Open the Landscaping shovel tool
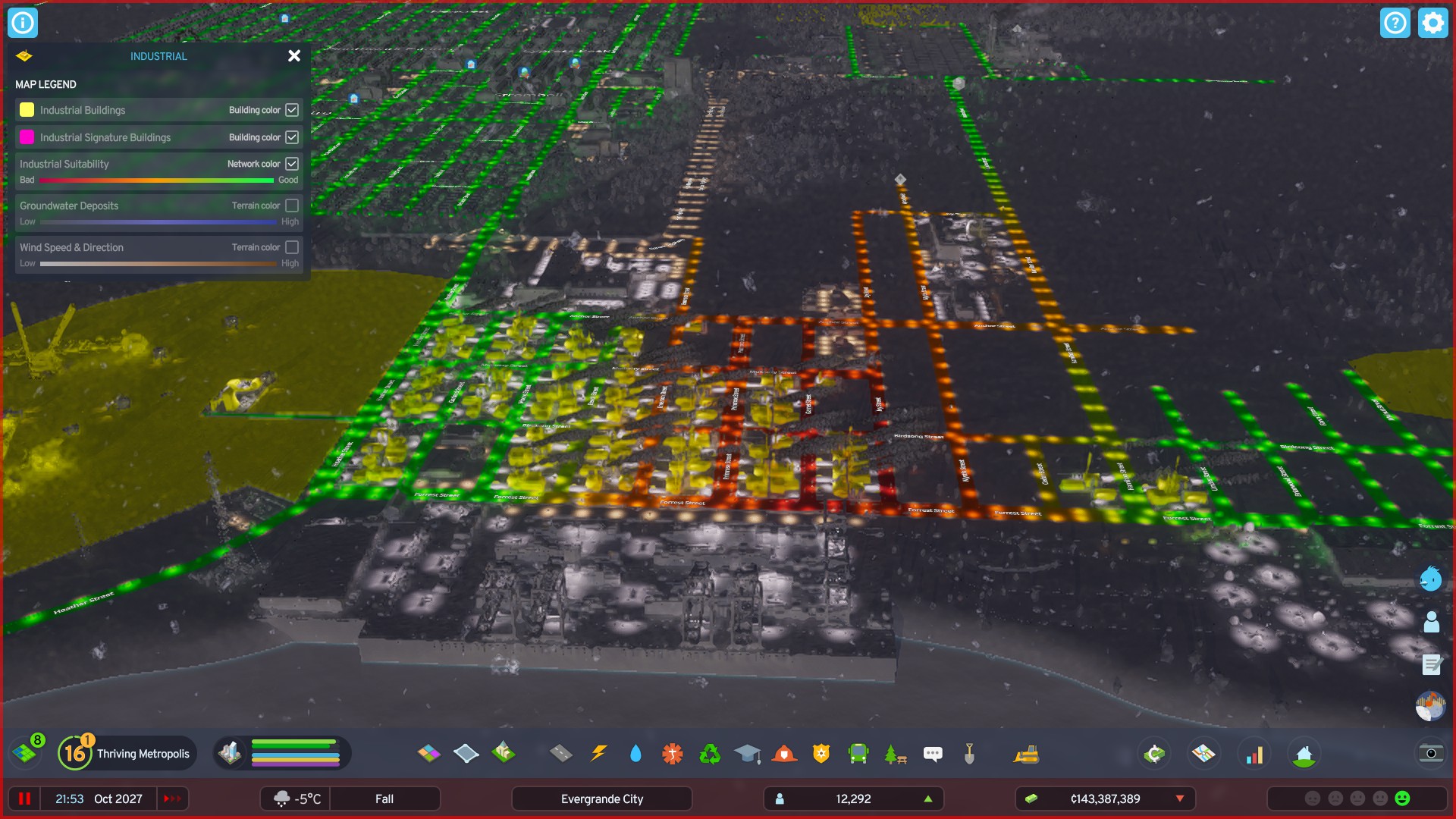The image size is (1456, 819). coord(969,753)
